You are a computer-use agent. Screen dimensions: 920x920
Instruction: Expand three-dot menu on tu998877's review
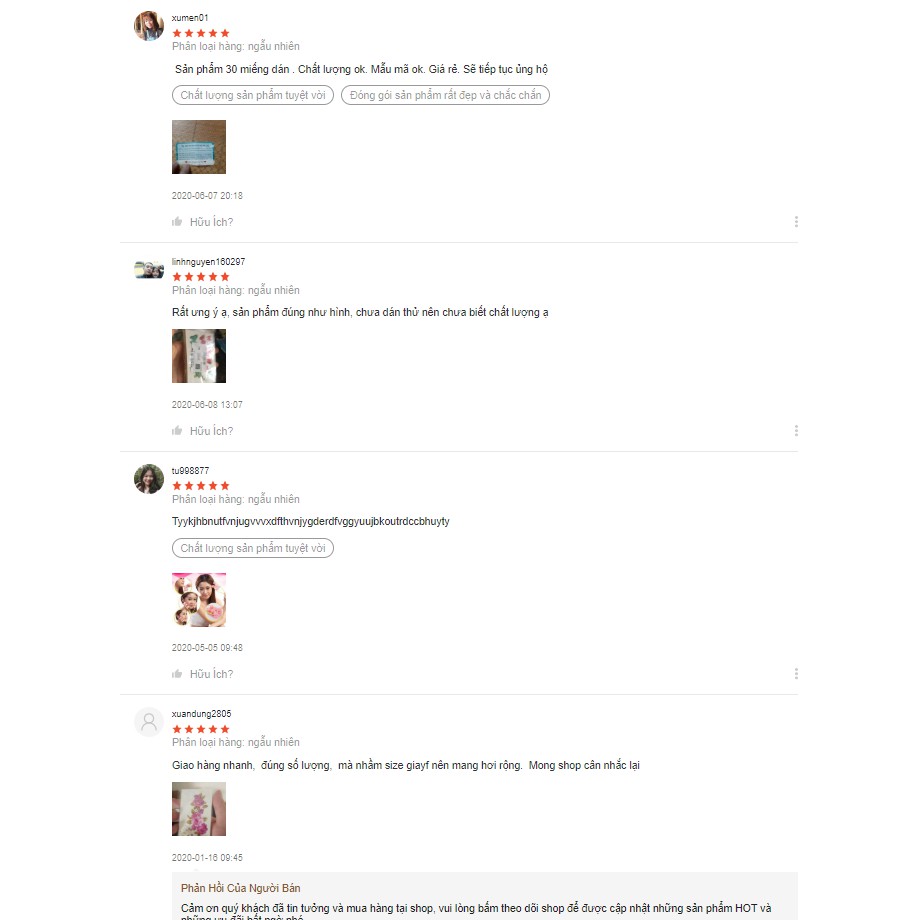pyautogui.click(x=796, y=674)
